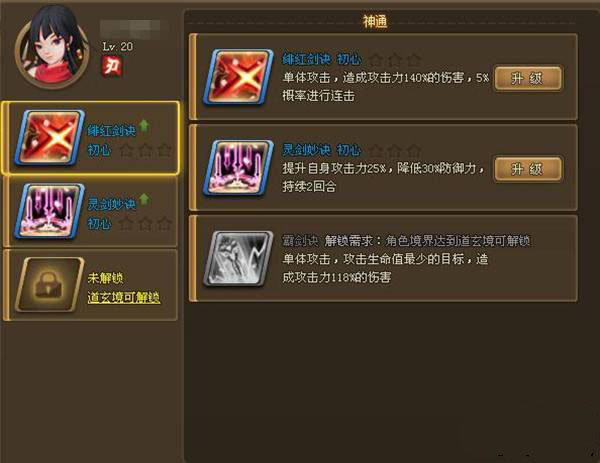Click the 未解锁 label in locked slot
Viewport: 600px width, 463px height.
click(105, 278)
